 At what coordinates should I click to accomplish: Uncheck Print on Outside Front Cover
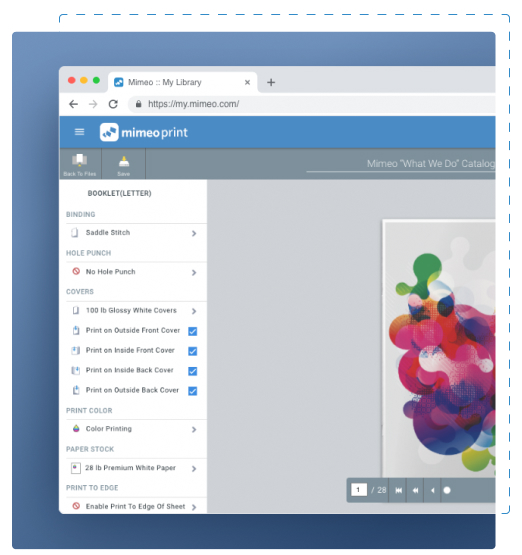pos(193,331)
